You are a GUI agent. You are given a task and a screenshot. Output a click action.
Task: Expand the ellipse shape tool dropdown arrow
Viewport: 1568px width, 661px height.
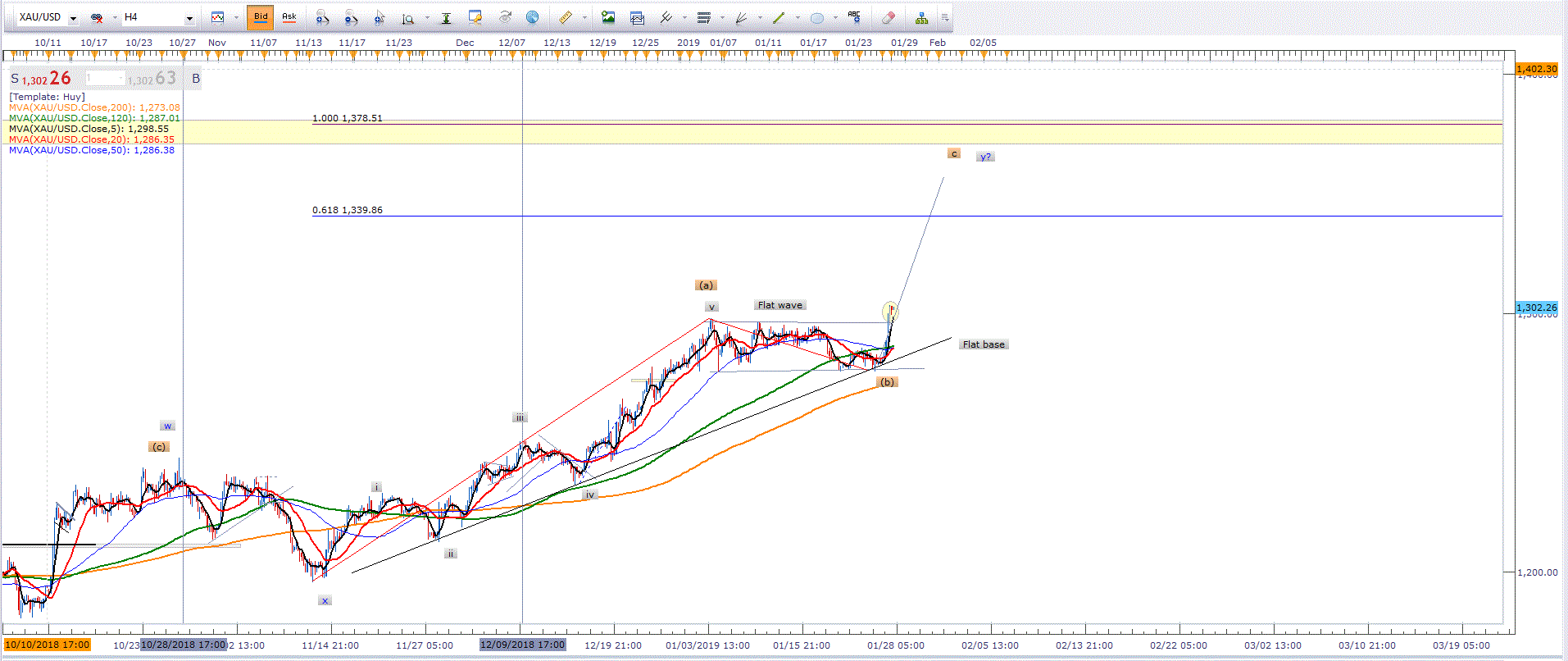pos(835,18)
